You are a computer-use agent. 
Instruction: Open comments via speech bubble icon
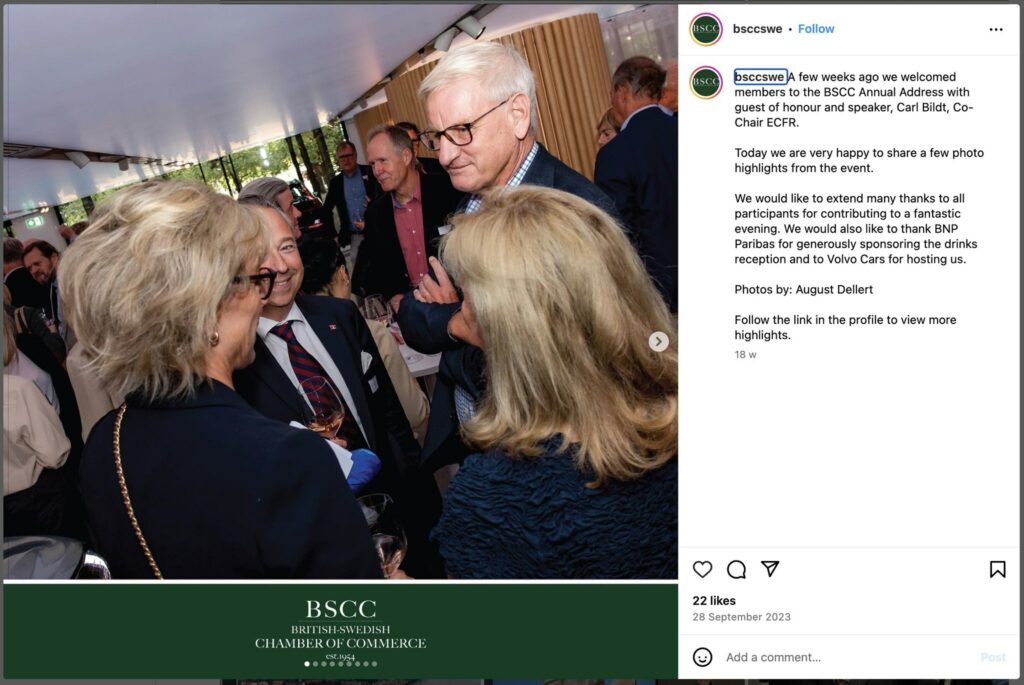(x=737, y=569)
